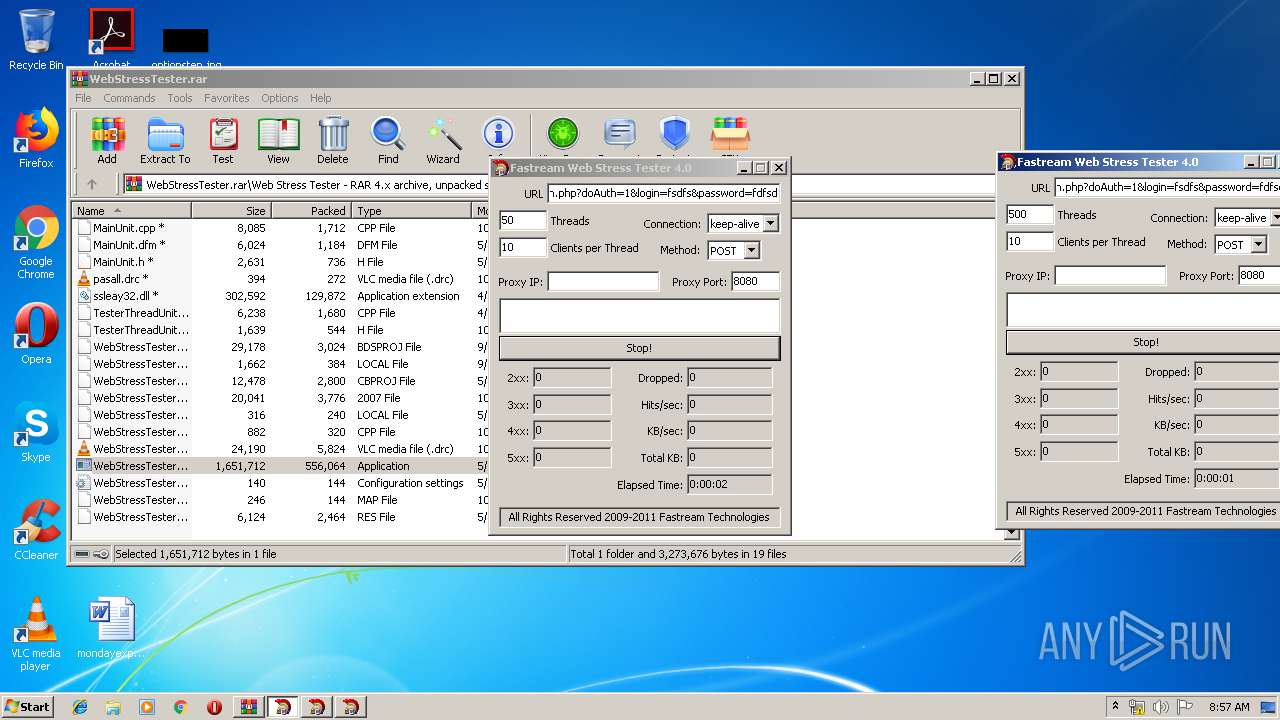The width and height of the screenshot is (1280, 720).
Task: Select the mondayexp Word document on desktop
Action: click(111, 628)
